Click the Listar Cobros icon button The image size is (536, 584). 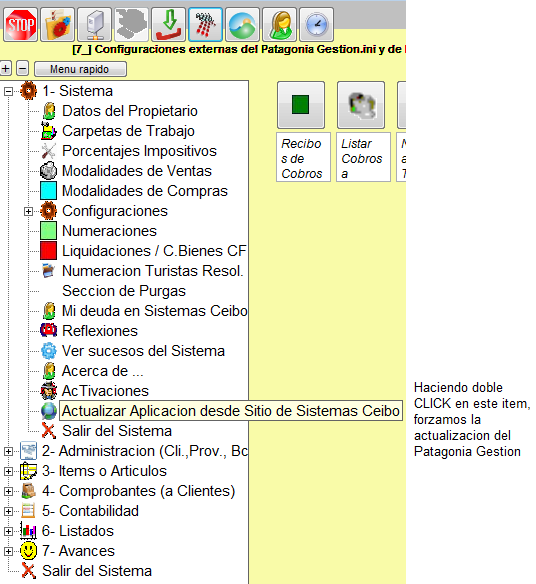361,105
